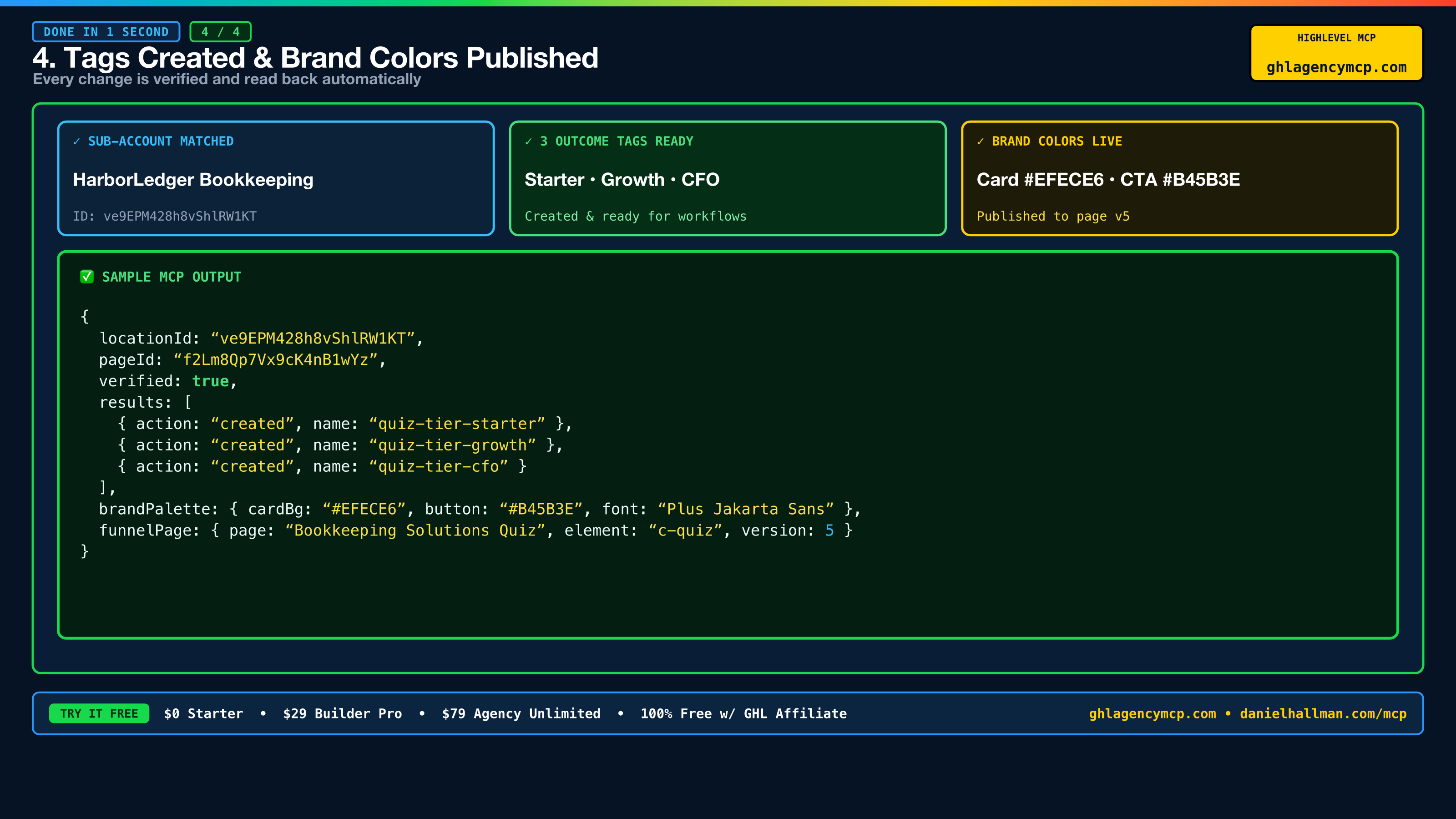The width and height of the screenshot is (1456, 819).
Task: Click the subtitle about changes verified automatically
Action: click(x=227, y=79)
